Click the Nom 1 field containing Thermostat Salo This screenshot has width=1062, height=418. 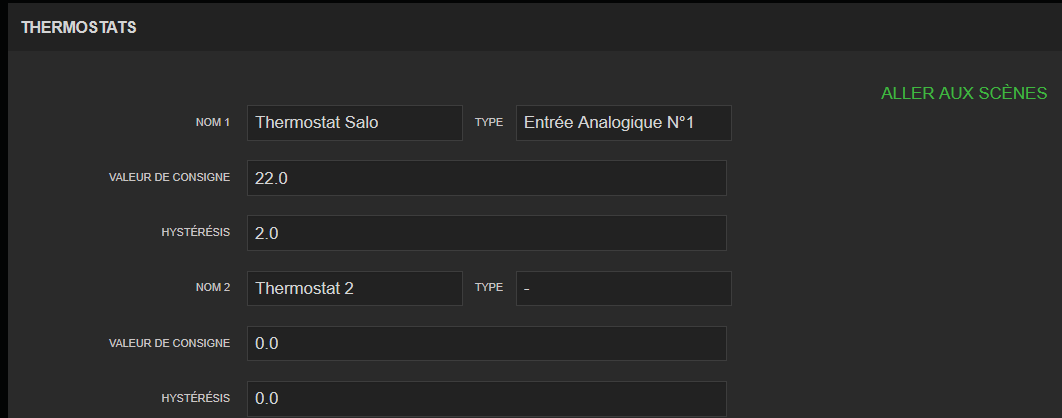point(354,123)
